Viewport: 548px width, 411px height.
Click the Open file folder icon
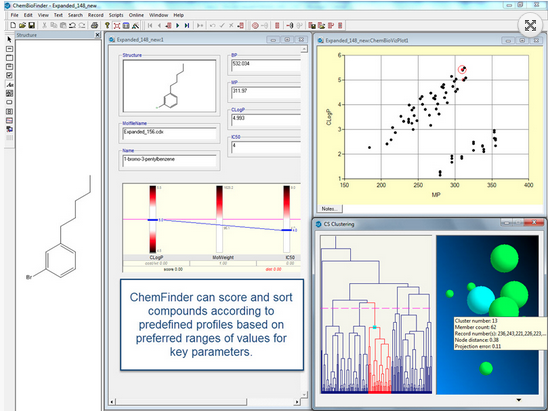[x=22, y=25]
